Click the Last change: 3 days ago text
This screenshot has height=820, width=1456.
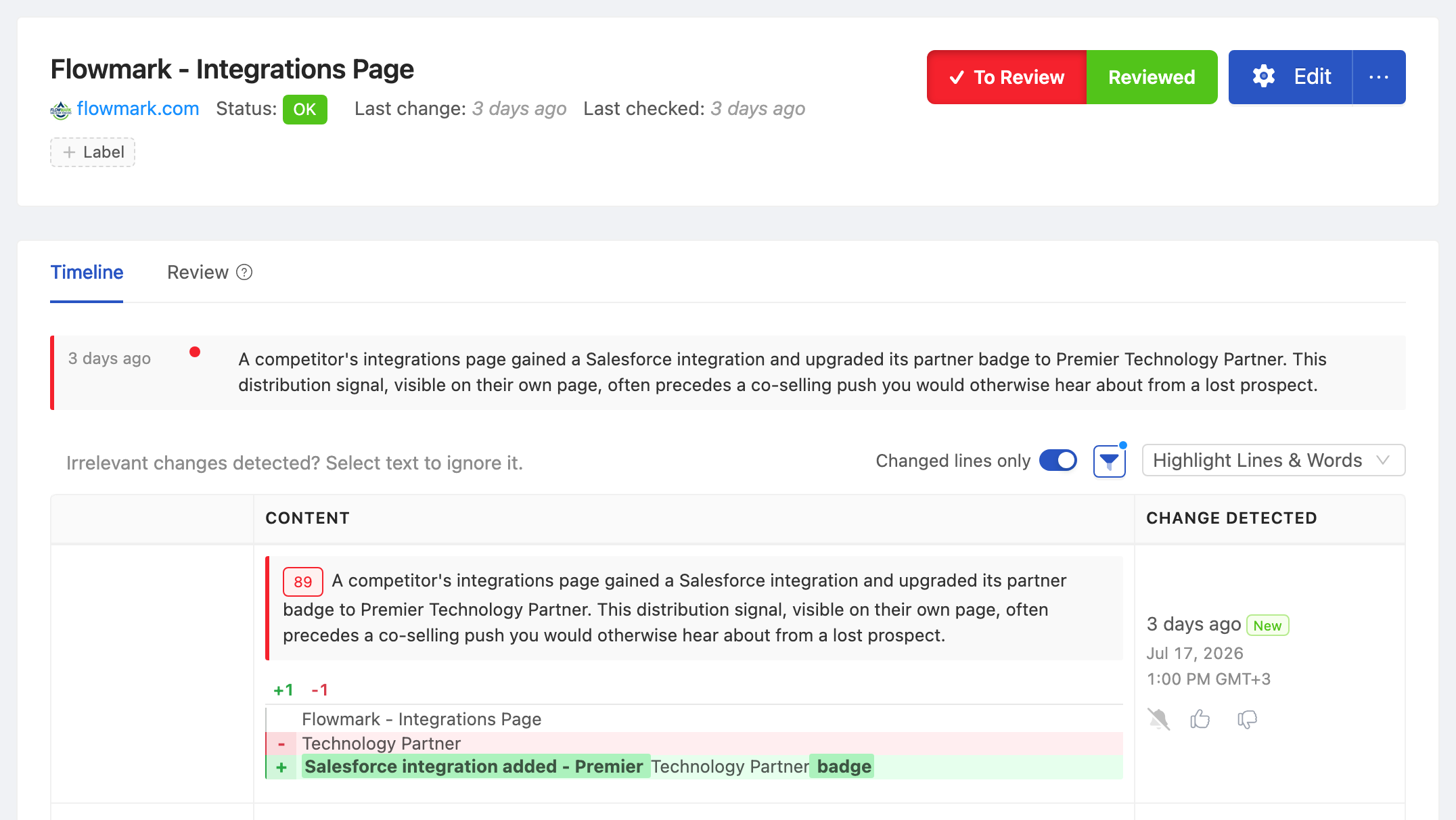[x=460, y=109]
